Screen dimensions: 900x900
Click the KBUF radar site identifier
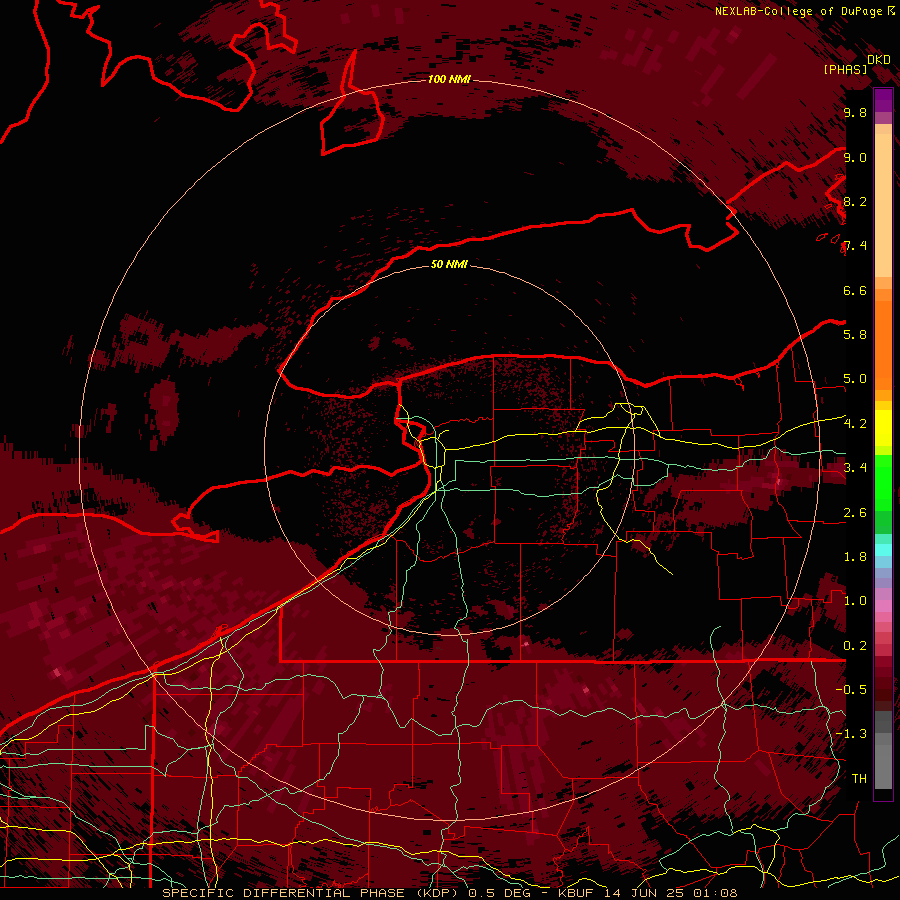[575, 893]
